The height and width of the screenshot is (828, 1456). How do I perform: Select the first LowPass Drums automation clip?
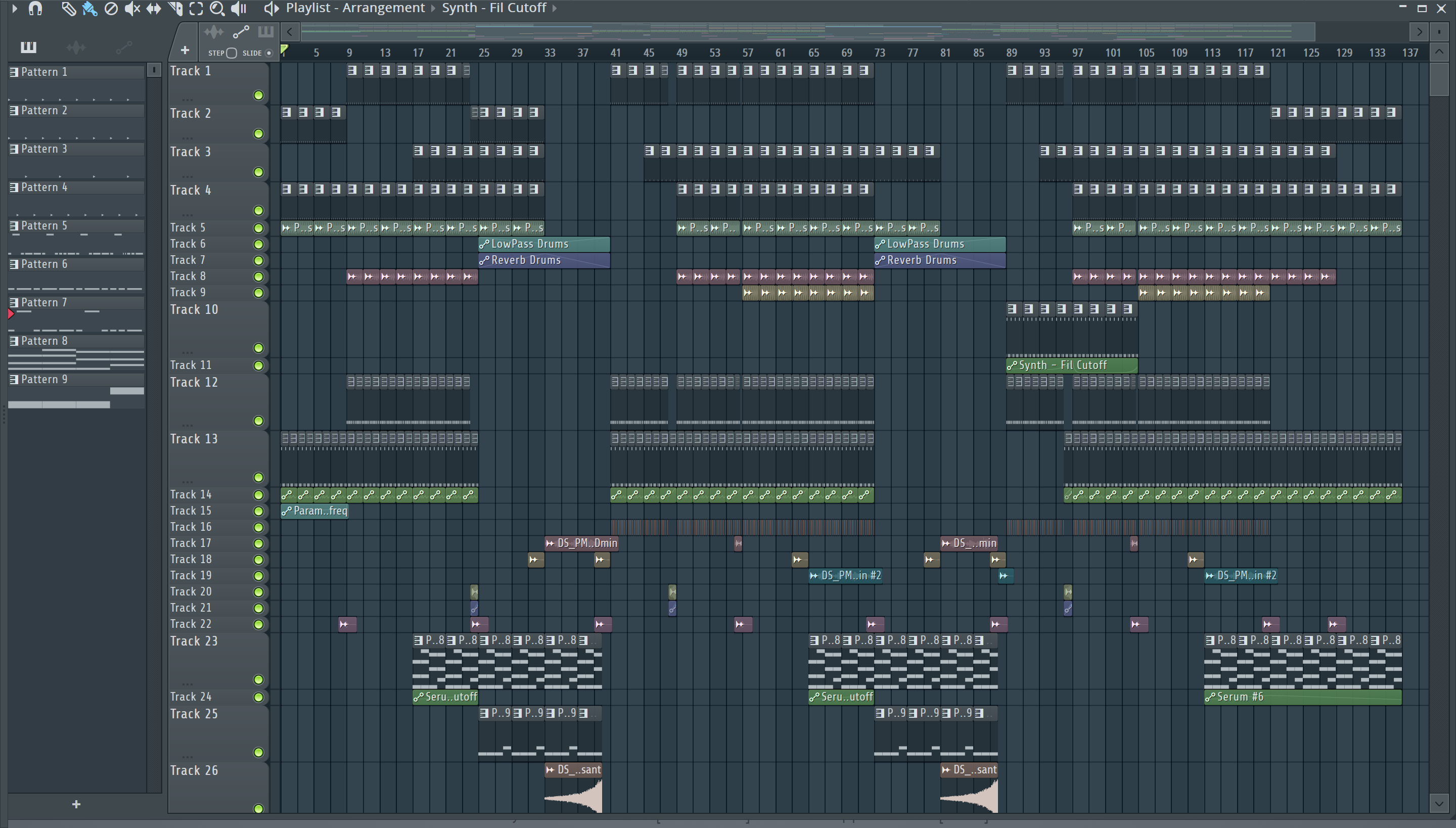click(x=544, y=244)
